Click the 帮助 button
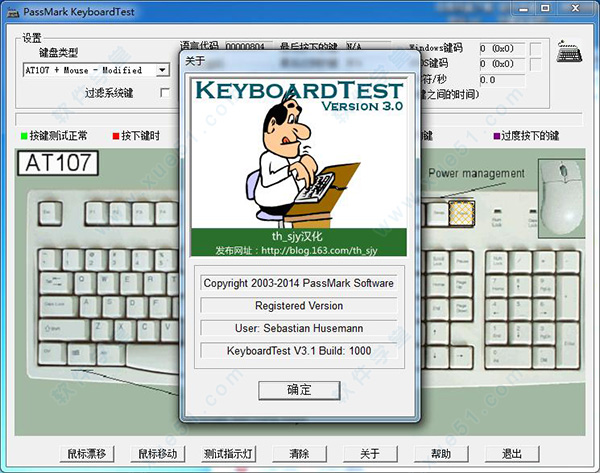Image resolution: width=600 pixels, height=473 pixels. [441, 454]
